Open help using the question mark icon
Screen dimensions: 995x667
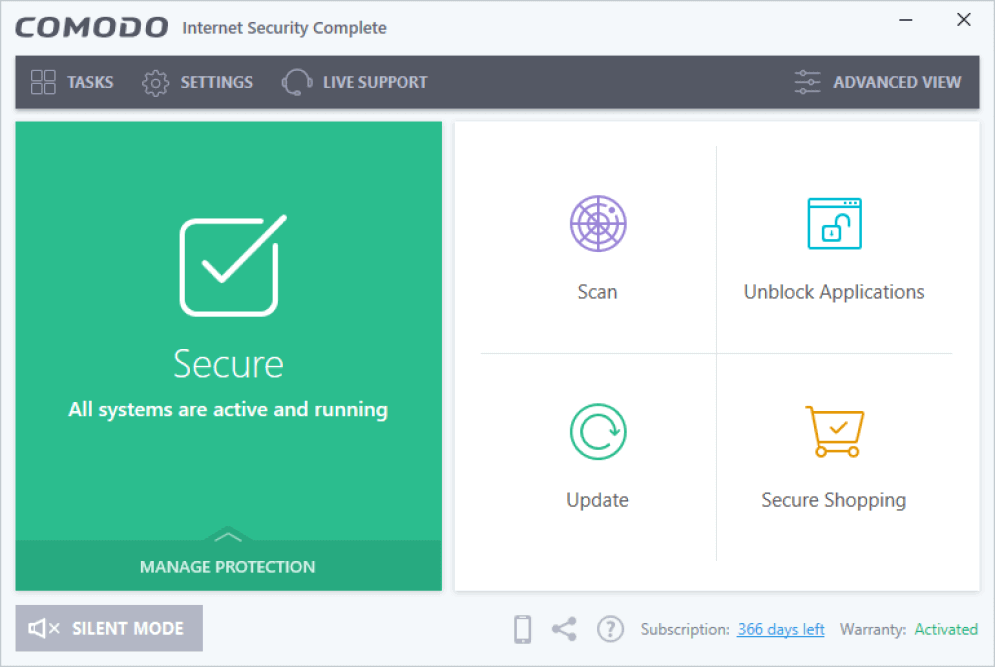(x=610, y=629)
